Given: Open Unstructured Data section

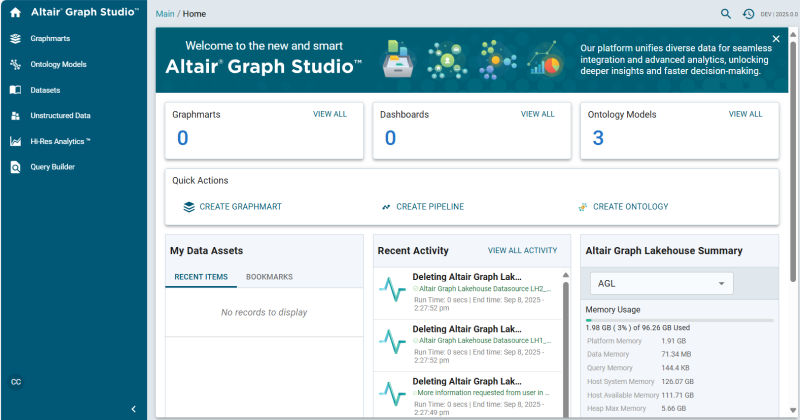Looking at the screenshot, I should tap(60, 116).
